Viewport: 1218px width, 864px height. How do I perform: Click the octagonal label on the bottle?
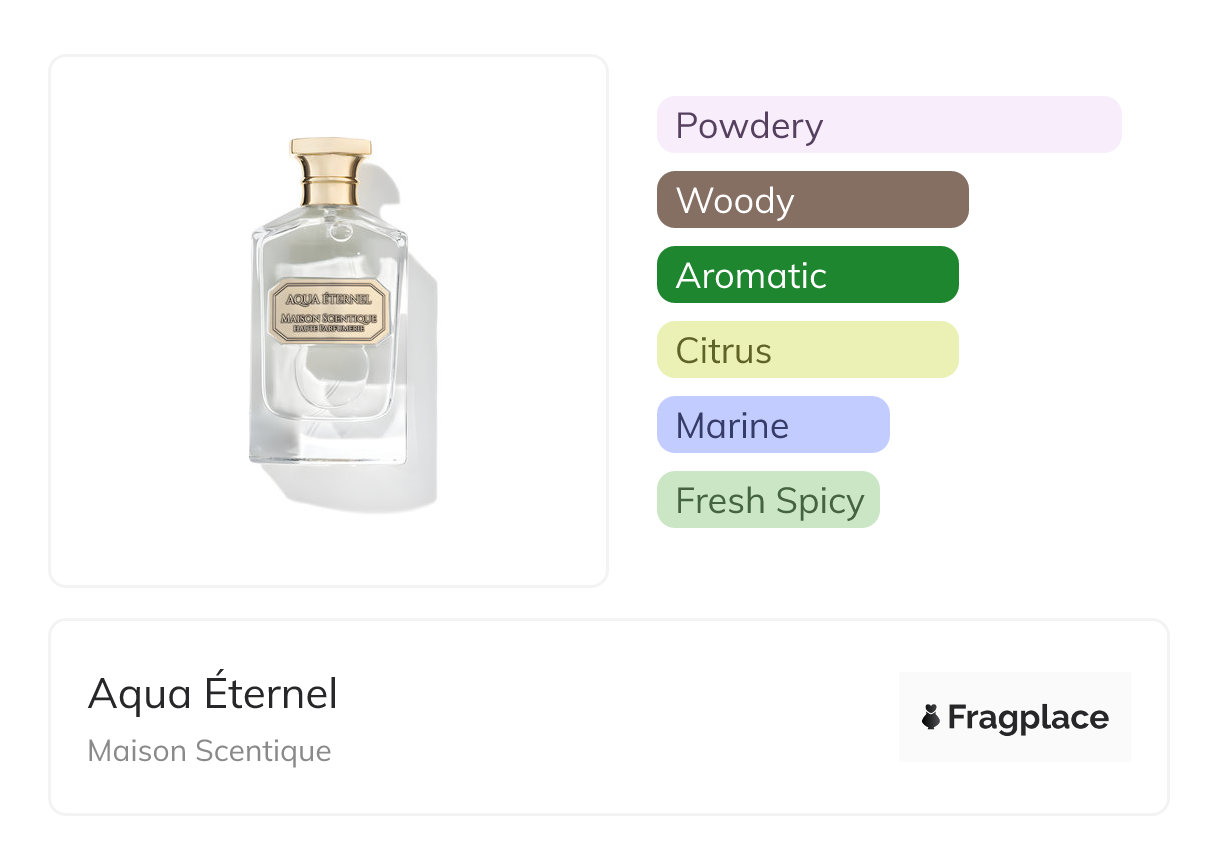click(329, 311)
